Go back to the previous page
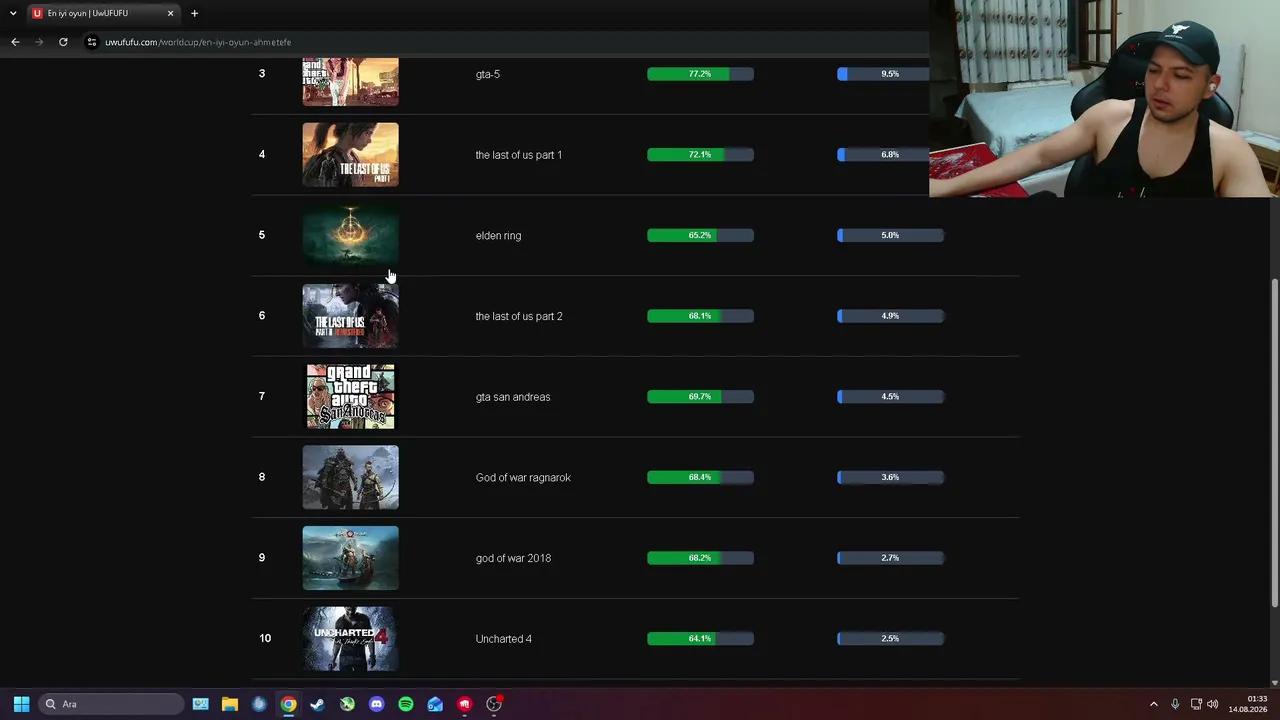 [x=15, y=42]
